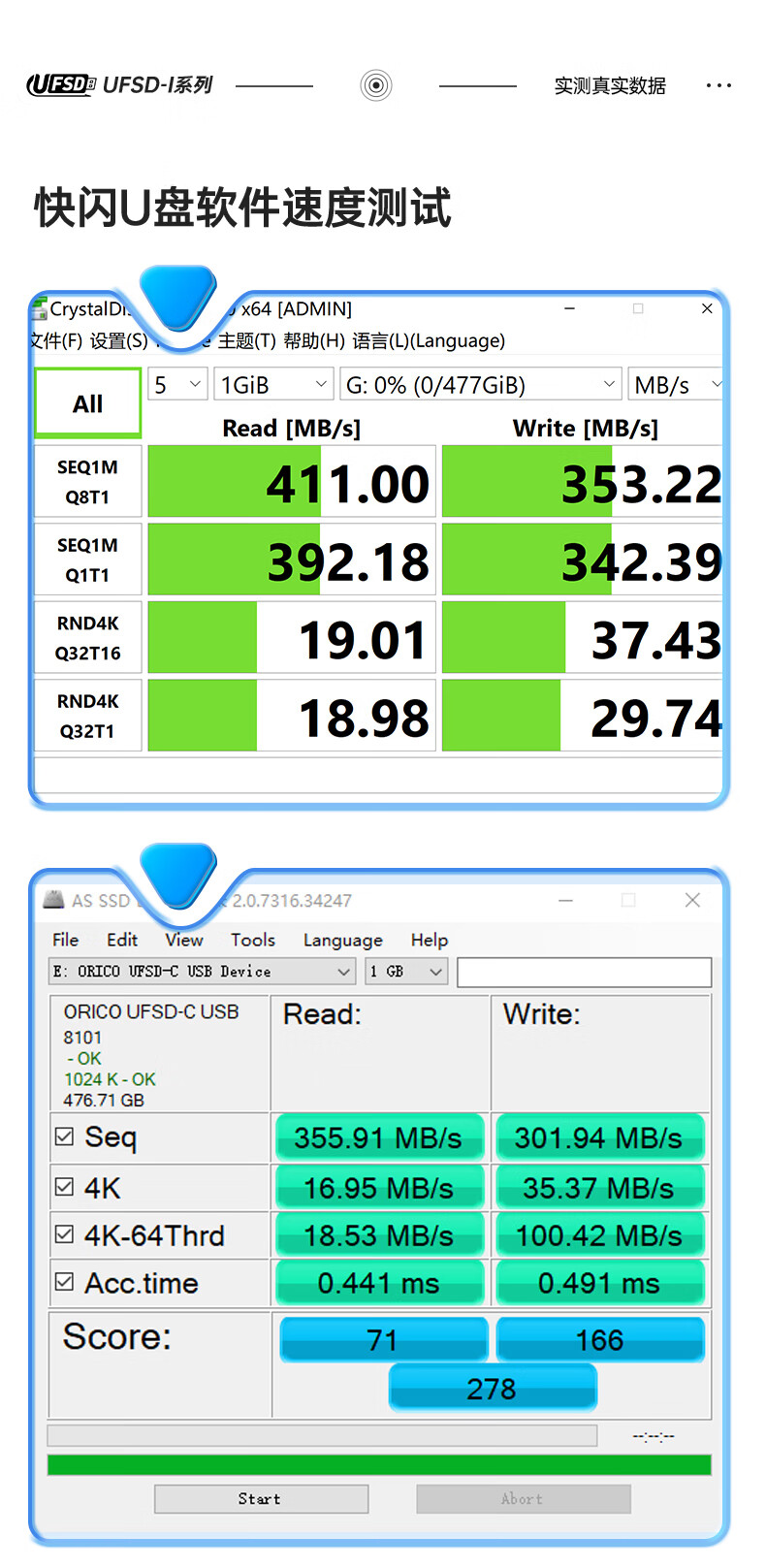Click the three dots icon in header
The width and height of the screenshot is (766, 1568).
pyautogui.click(x=718, y=85)
